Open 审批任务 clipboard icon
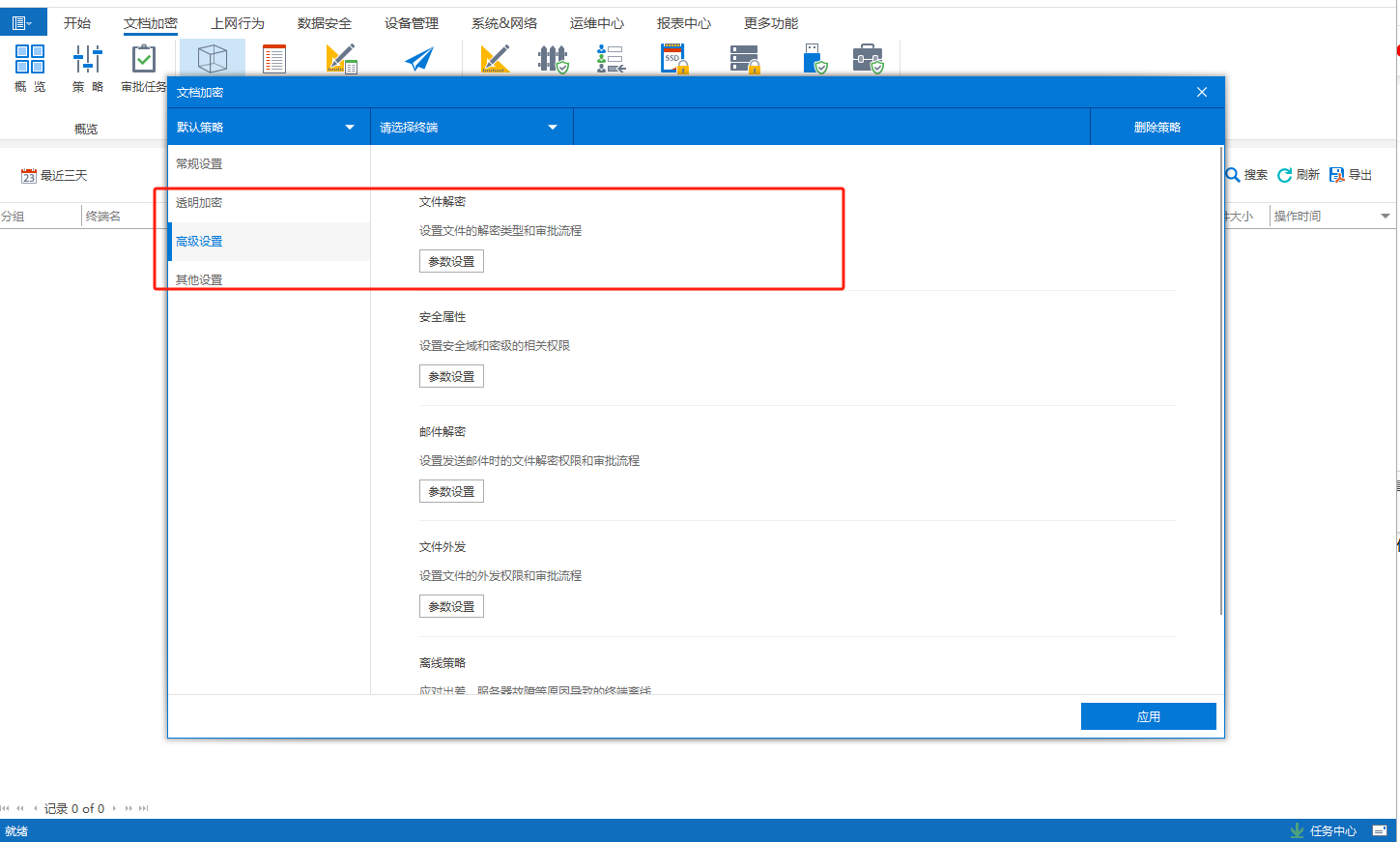Screen dimensions: 1400x842 143,60
